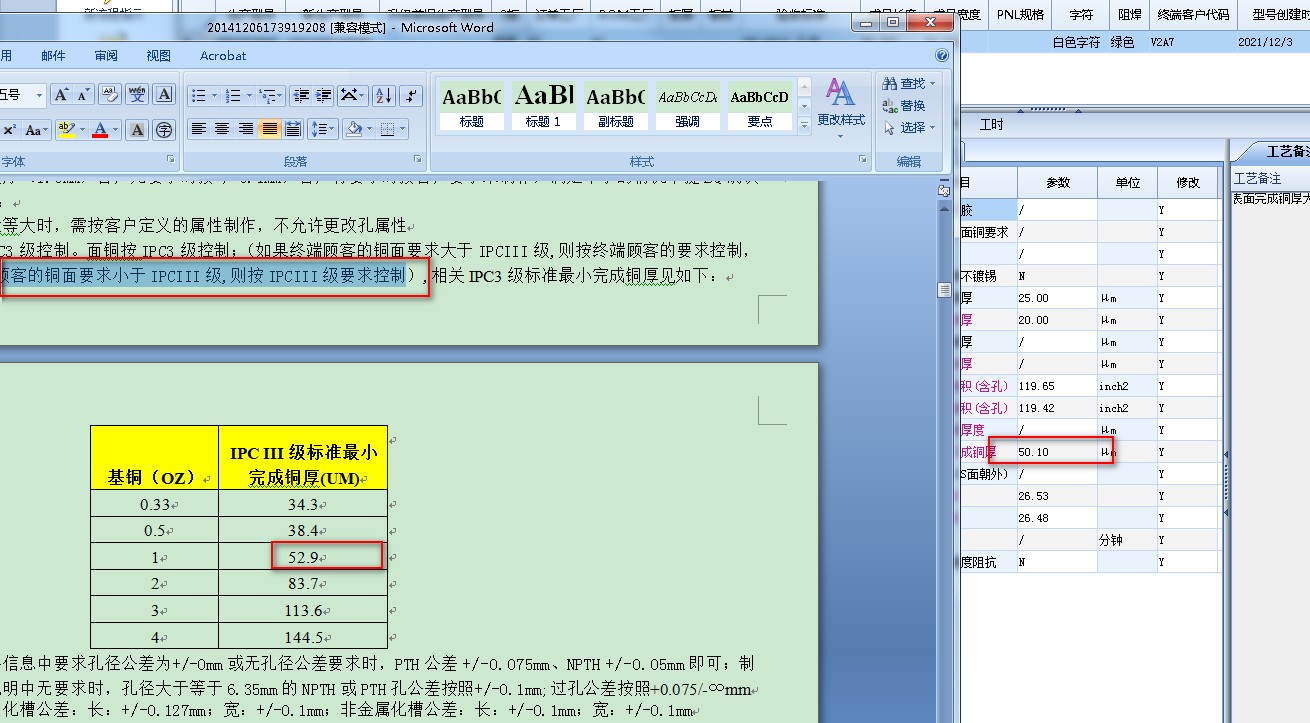Image resolution: width=1310 pixels, height=723 pixels.
Task: Apply yellow text highlight color
Action: click(x=66, y=130)
